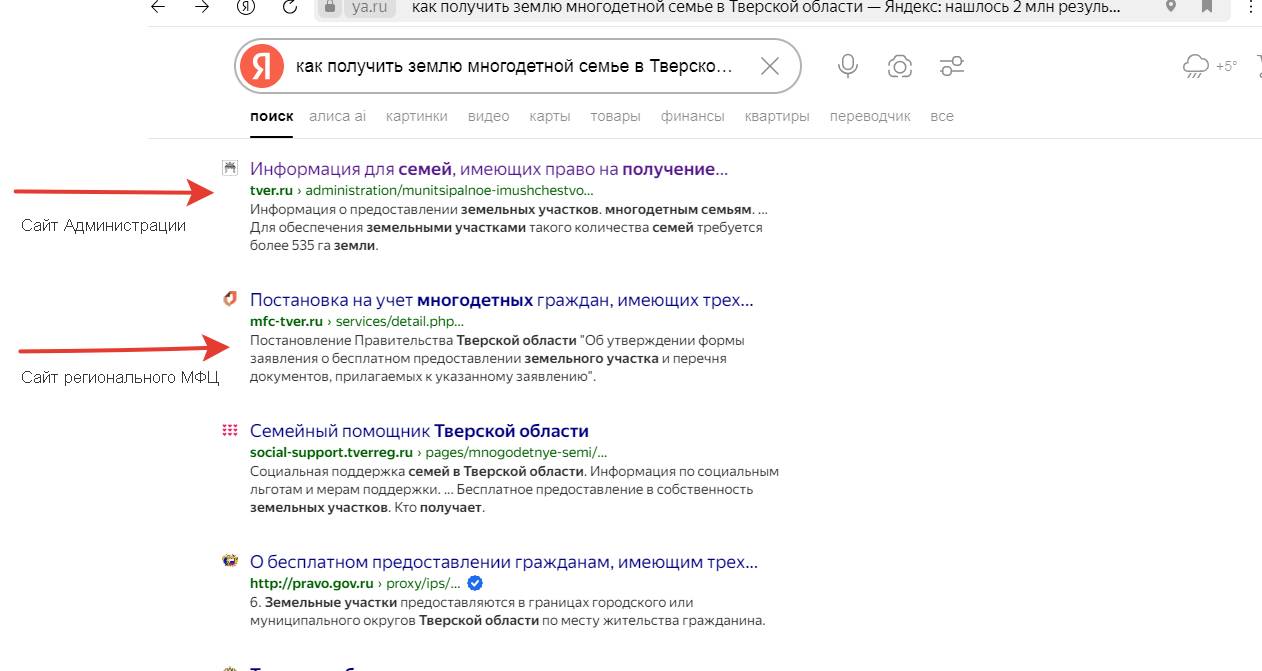Image resolution: width=1262 pixels, height=671 pixels.
Task: Click the lock icon in the address bar
Action: click(329, 7)
